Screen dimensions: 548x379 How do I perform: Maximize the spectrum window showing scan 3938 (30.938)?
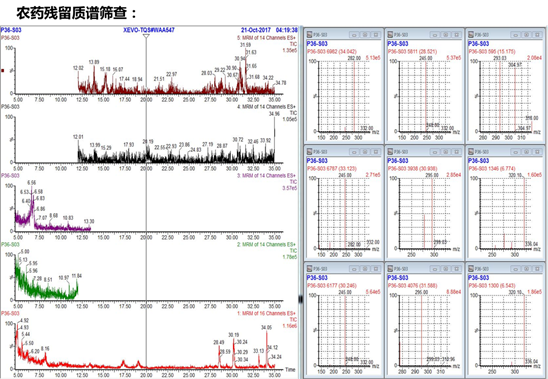click(x=446, y=152)
